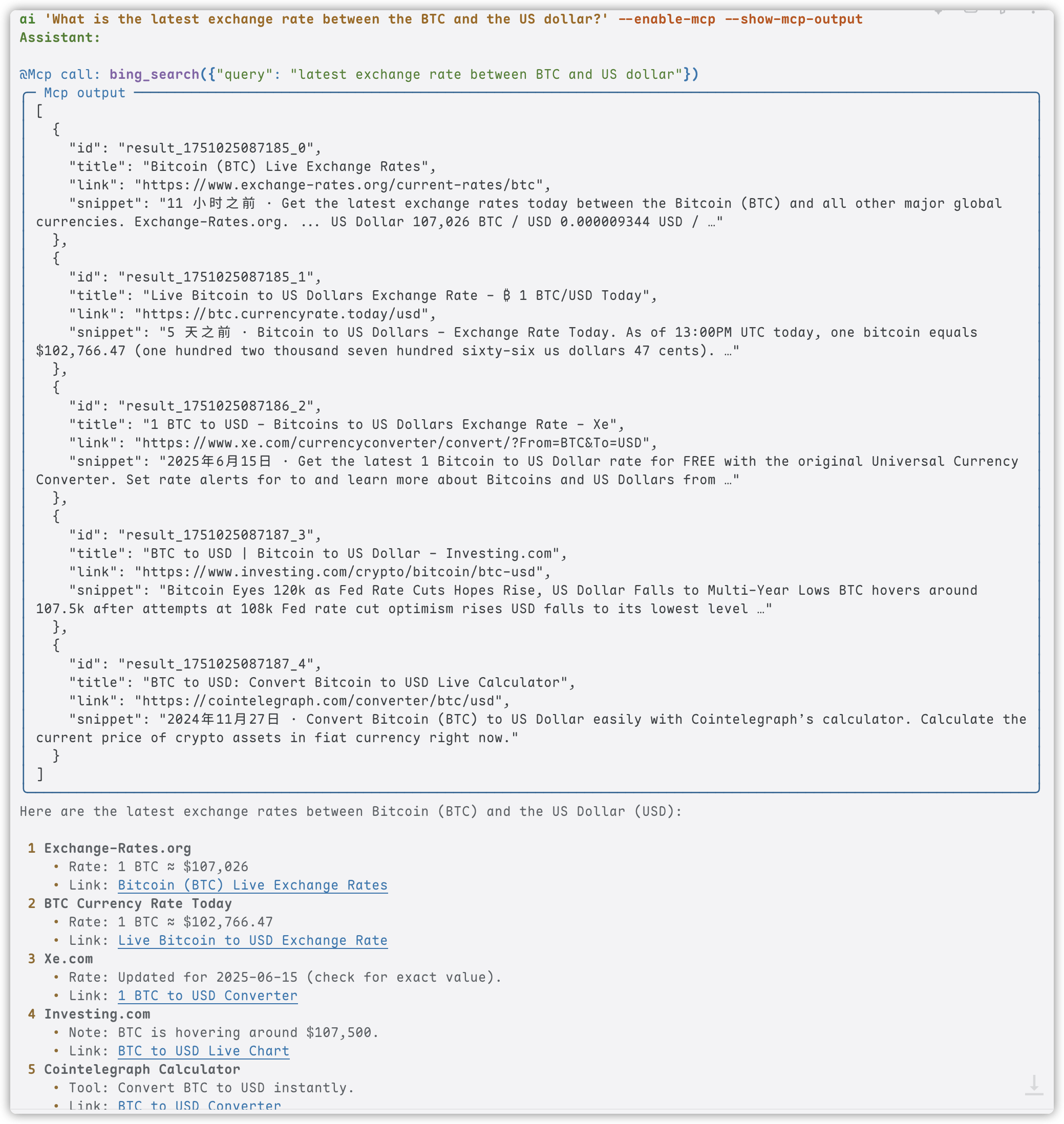Click the --enable-mcp flag in the command

click(x=667, y=19)
